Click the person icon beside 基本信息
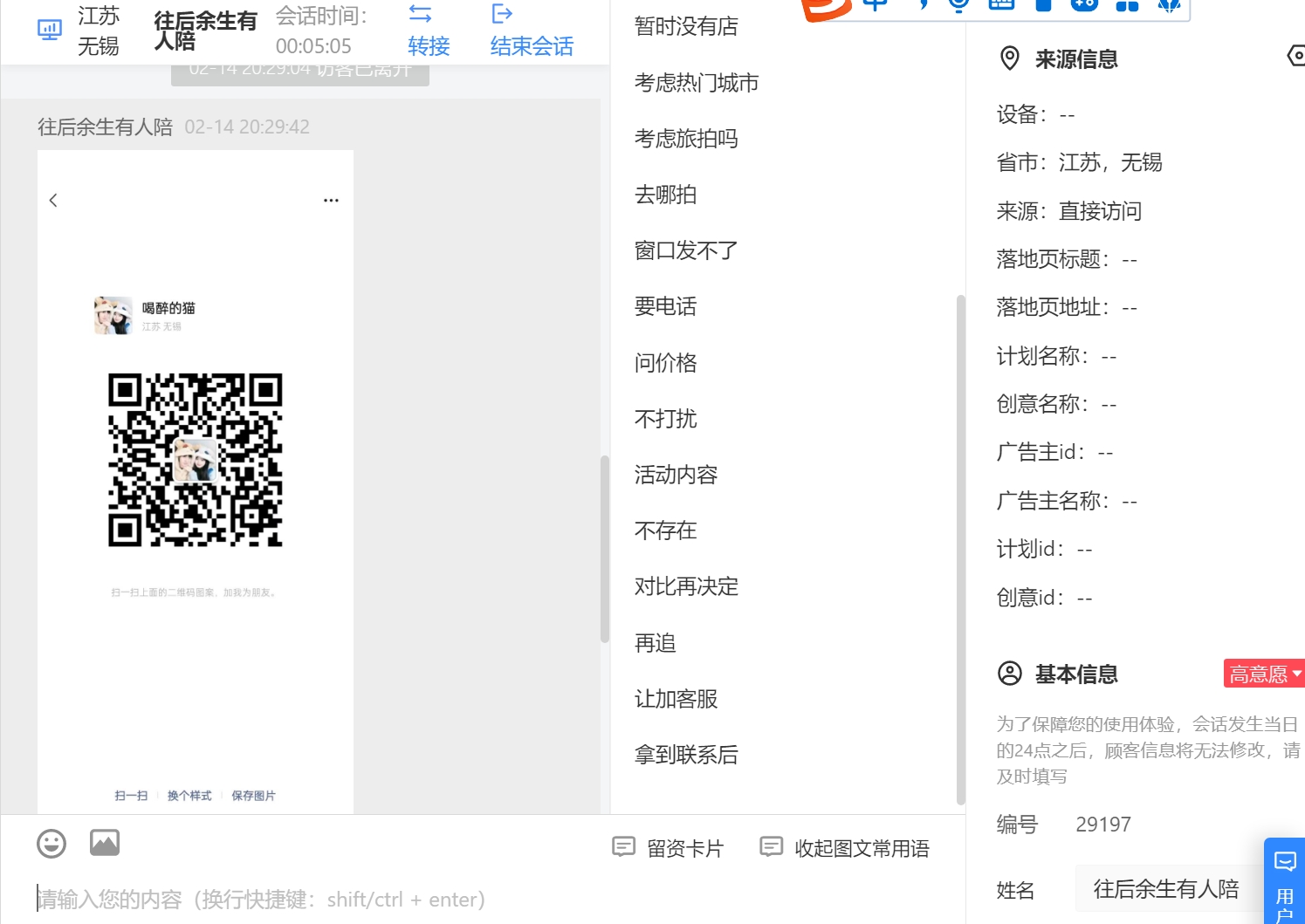The image size is (1305, 924). [x=1009, y=674]
